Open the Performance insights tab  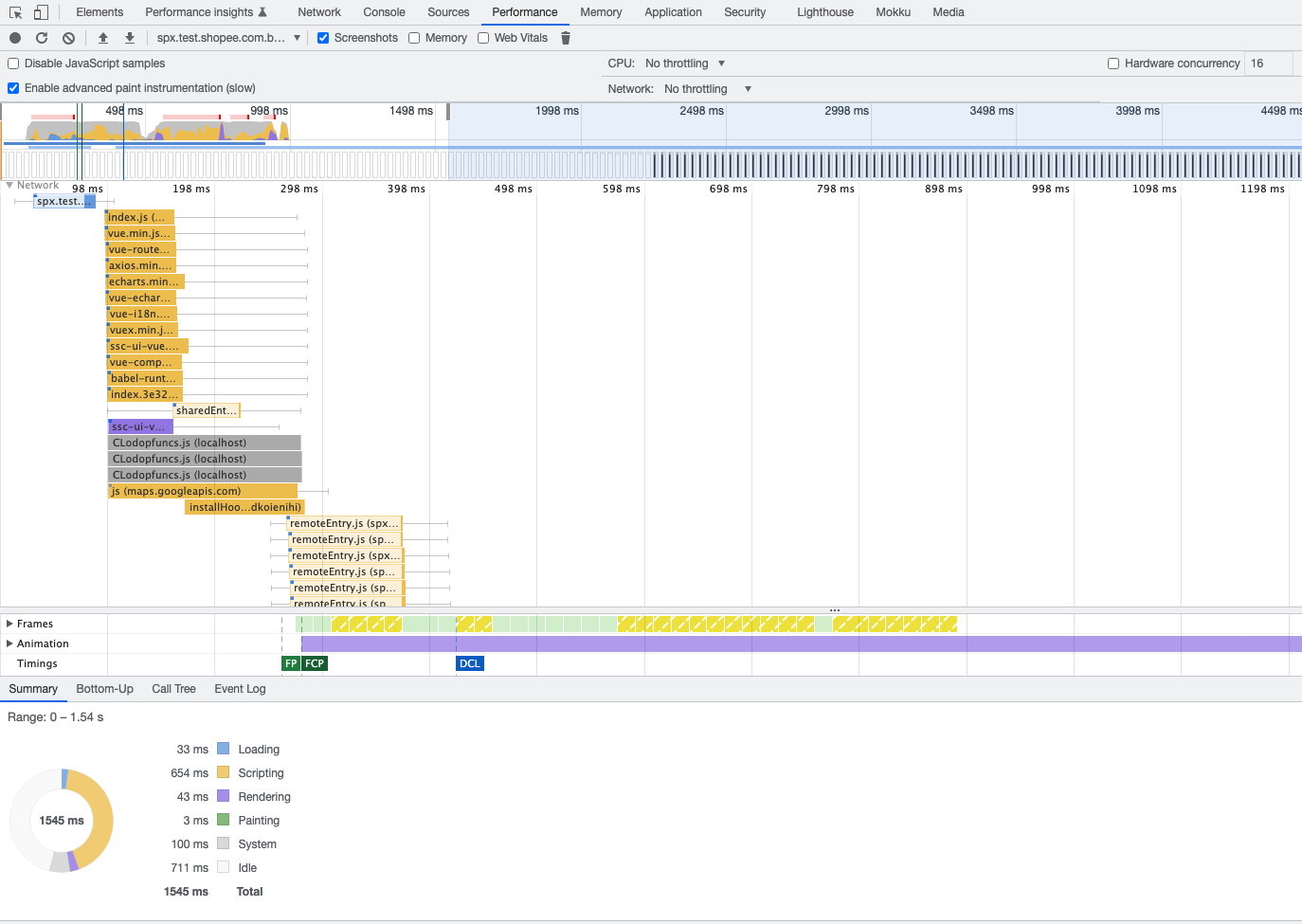[x=206, y=12]
